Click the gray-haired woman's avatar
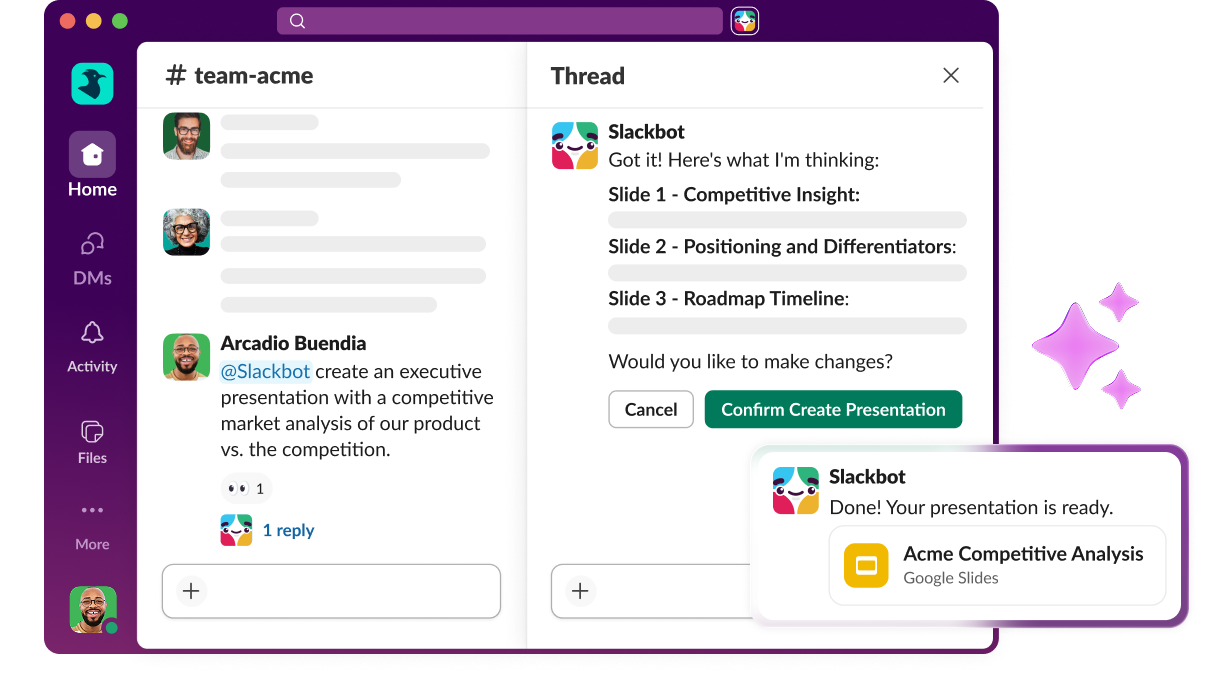The width and height of the screenshot is (1230, 675). (186, 232)
